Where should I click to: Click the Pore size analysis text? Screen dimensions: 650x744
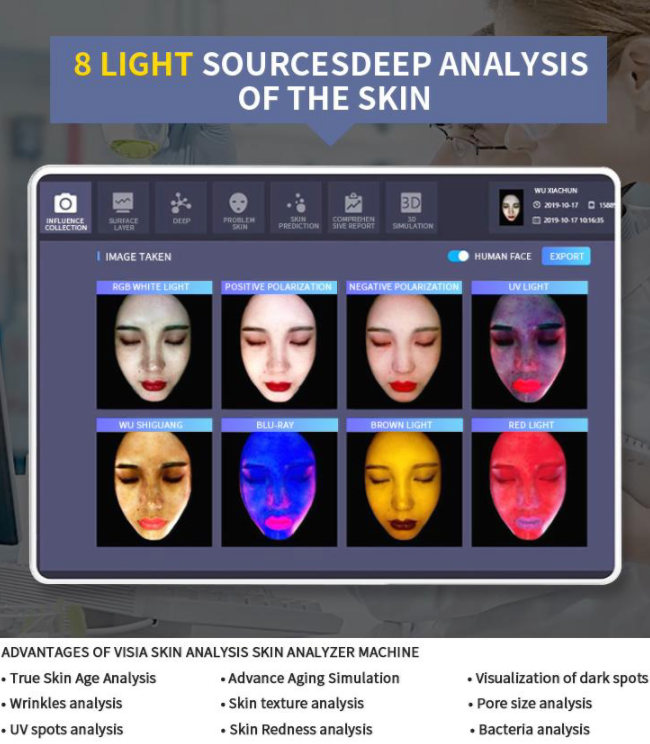pos(534,704)
